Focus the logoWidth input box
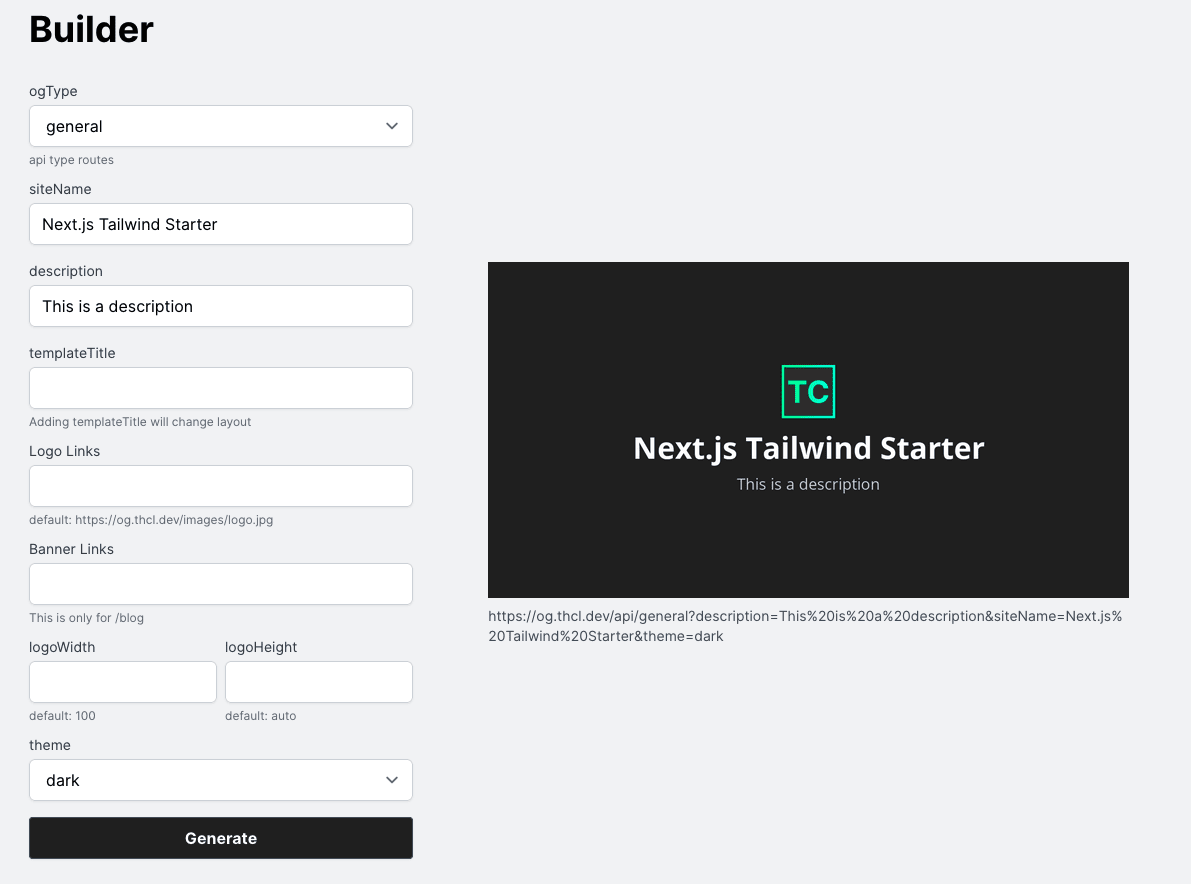This screenshot has width=1191, height=884. pyautogui.click(x=122, y=682)
